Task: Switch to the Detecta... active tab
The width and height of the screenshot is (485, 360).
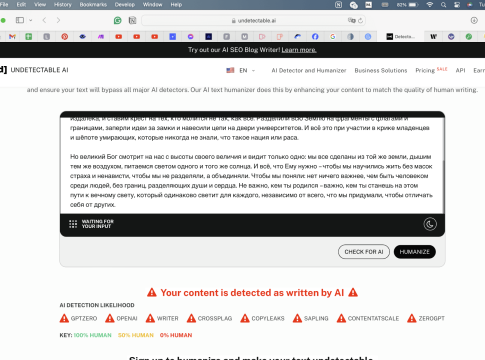Action: coord(401,37)
